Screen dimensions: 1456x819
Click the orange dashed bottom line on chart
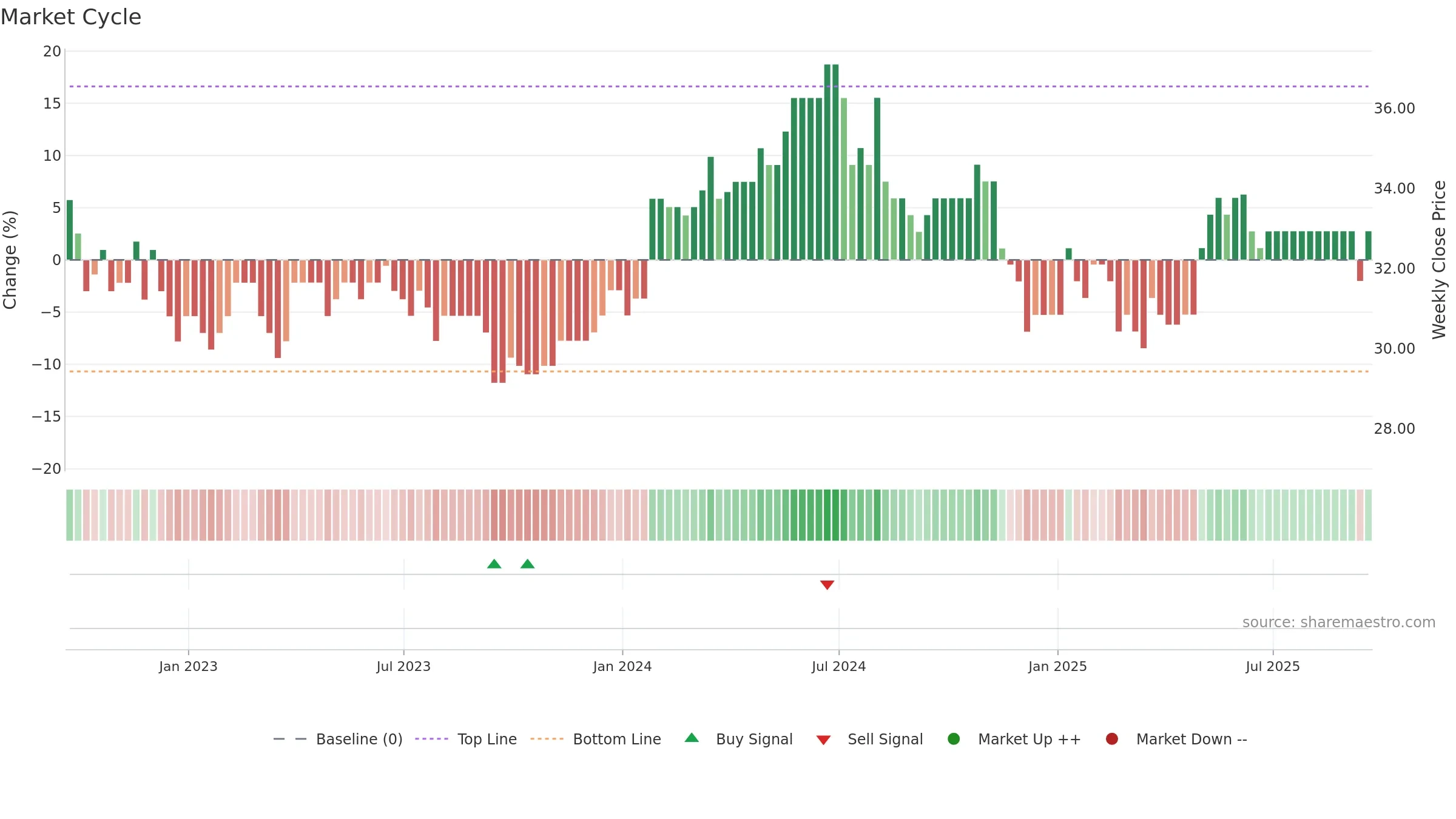tap(719, 371)
